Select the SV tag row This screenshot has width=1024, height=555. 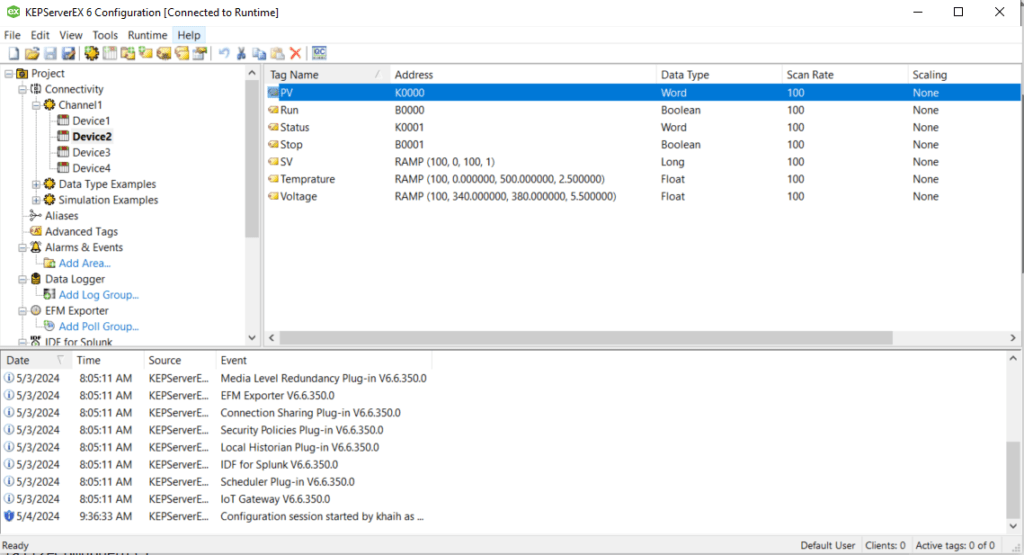coord(643,162)
